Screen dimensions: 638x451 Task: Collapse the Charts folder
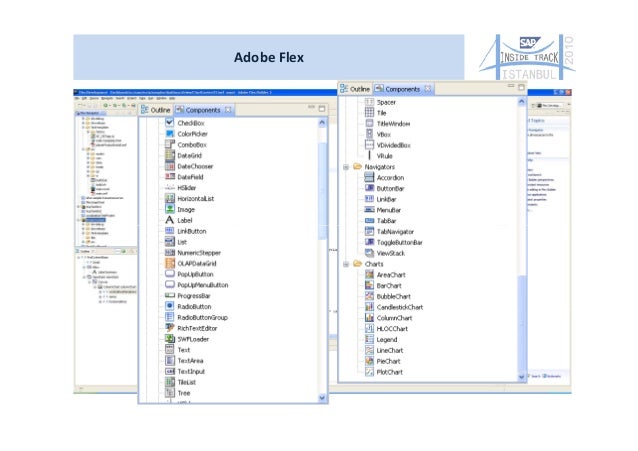[346, 264]
